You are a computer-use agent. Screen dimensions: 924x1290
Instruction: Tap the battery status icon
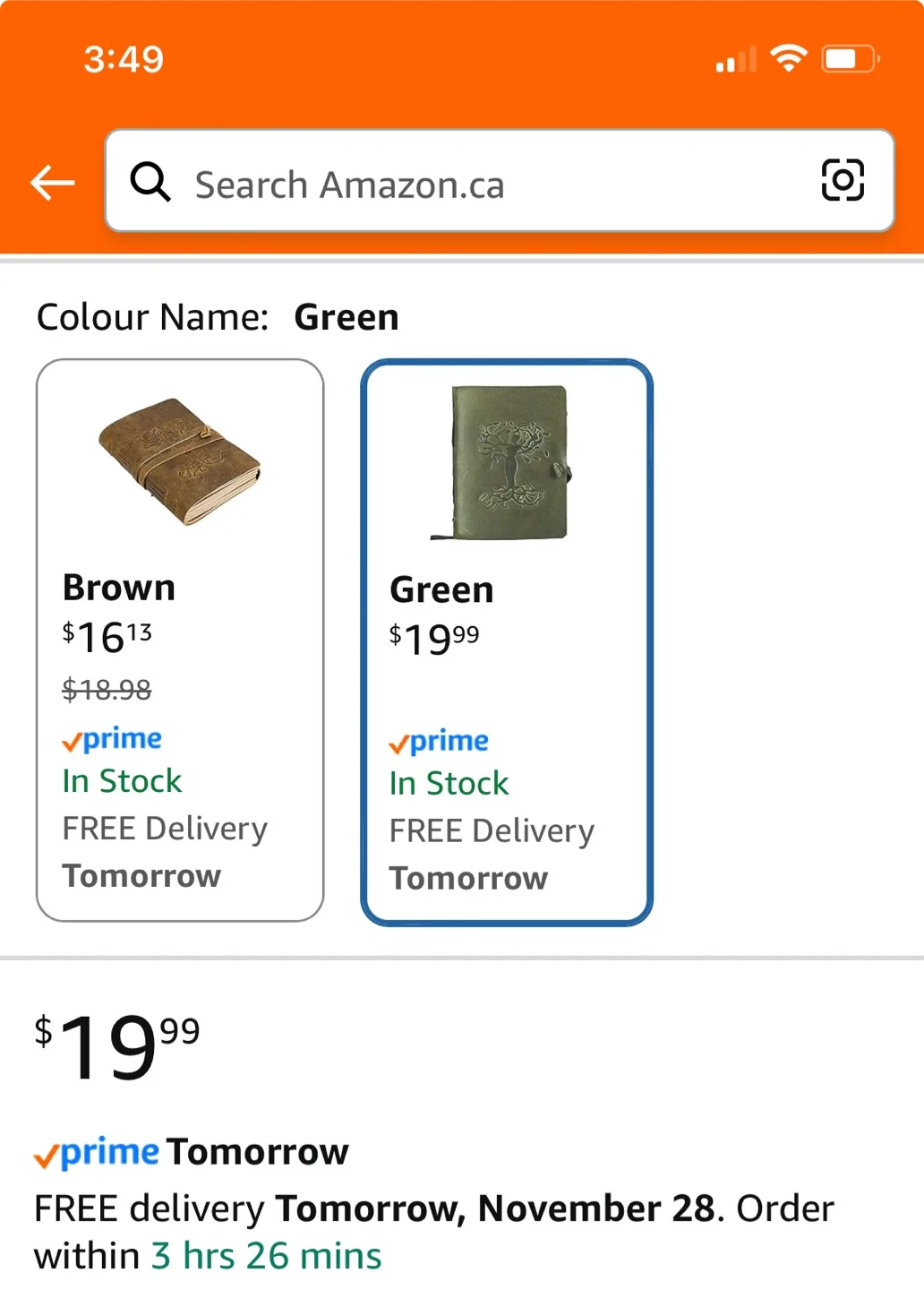coord(850,59)
